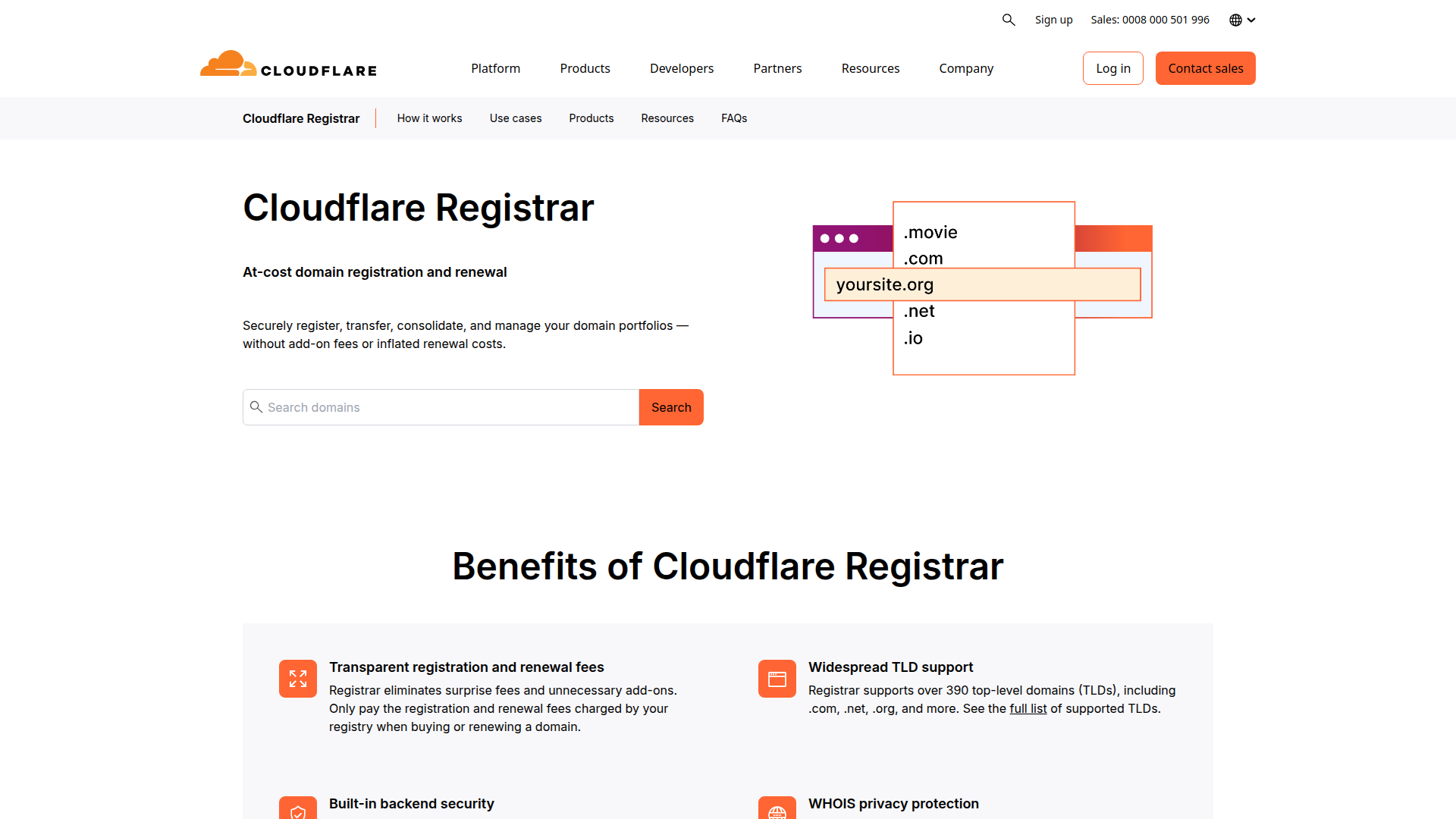1456x819 pixels.
Task: Click Cloudflare Registrar in sub-navigation
Action: click(301, 118)
